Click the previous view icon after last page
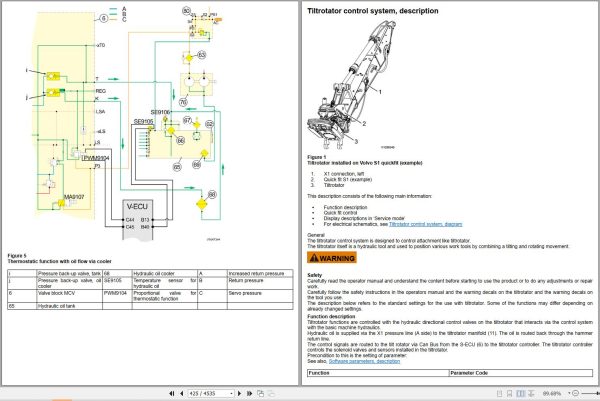Image resolution: width=600 pixels, height=401 pixels. (261, 393)
